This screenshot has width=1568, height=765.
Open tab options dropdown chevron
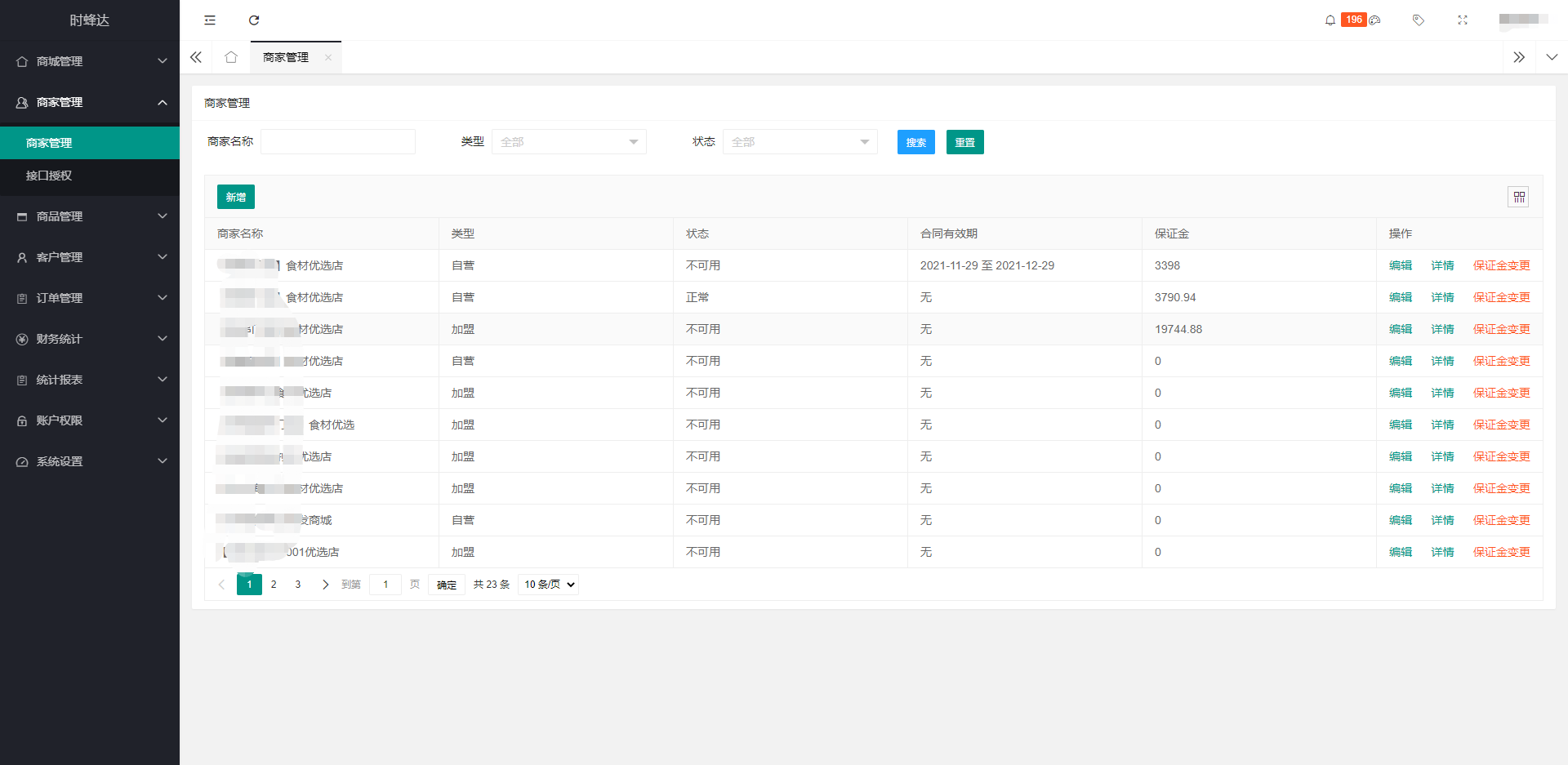click(x=1552, y=57)
